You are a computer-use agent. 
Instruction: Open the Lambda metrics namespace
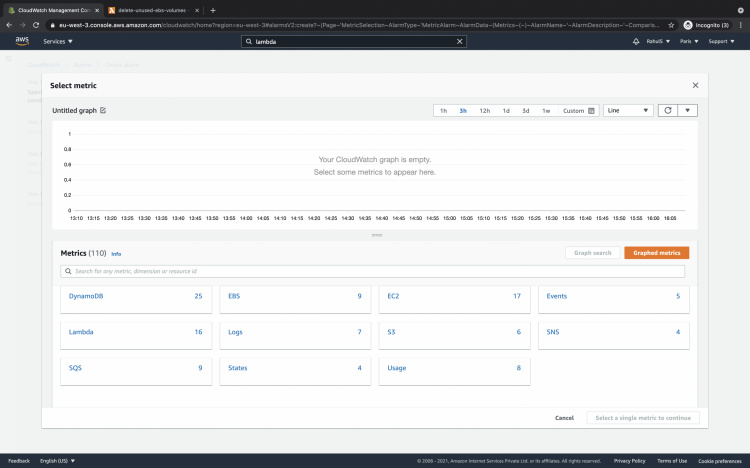(81, 332)
